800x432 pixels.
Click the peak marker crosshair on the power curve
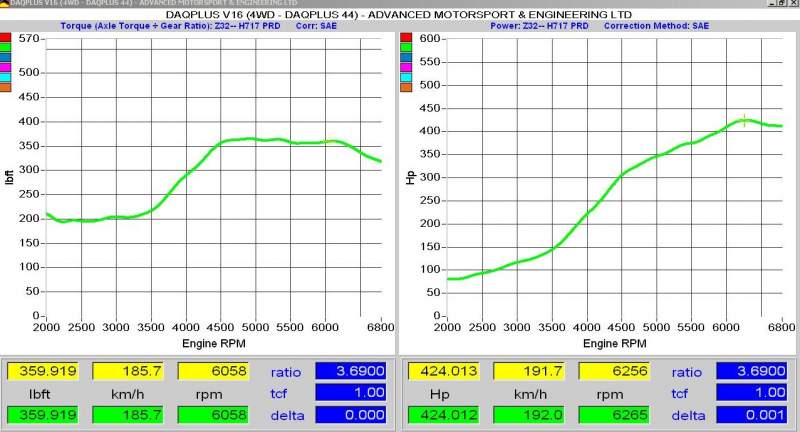744,121
